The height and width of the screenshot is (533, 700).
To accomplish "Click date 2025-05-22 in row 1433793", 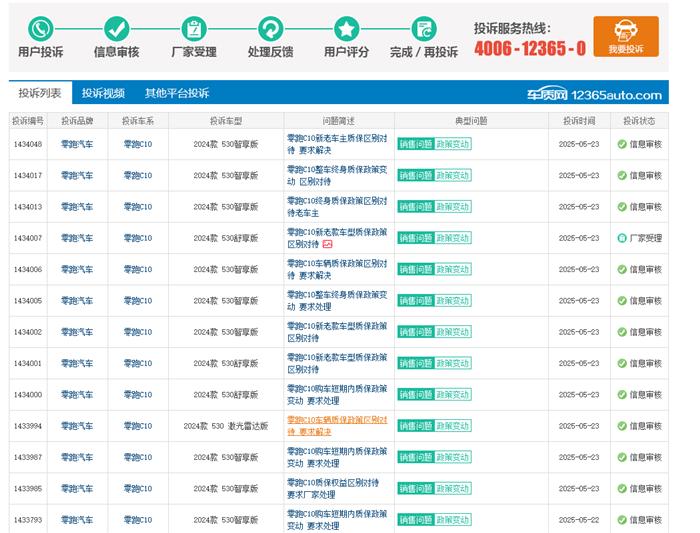I will (579, 520).
